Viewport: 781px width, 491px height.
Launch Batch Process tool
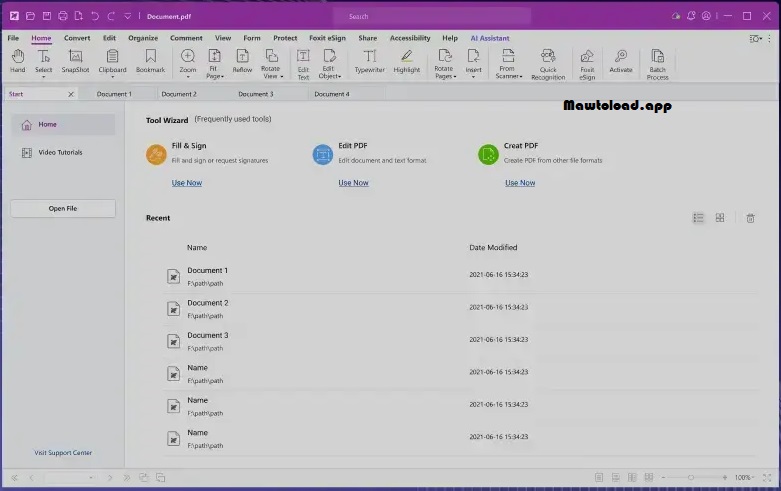[657, 64]
